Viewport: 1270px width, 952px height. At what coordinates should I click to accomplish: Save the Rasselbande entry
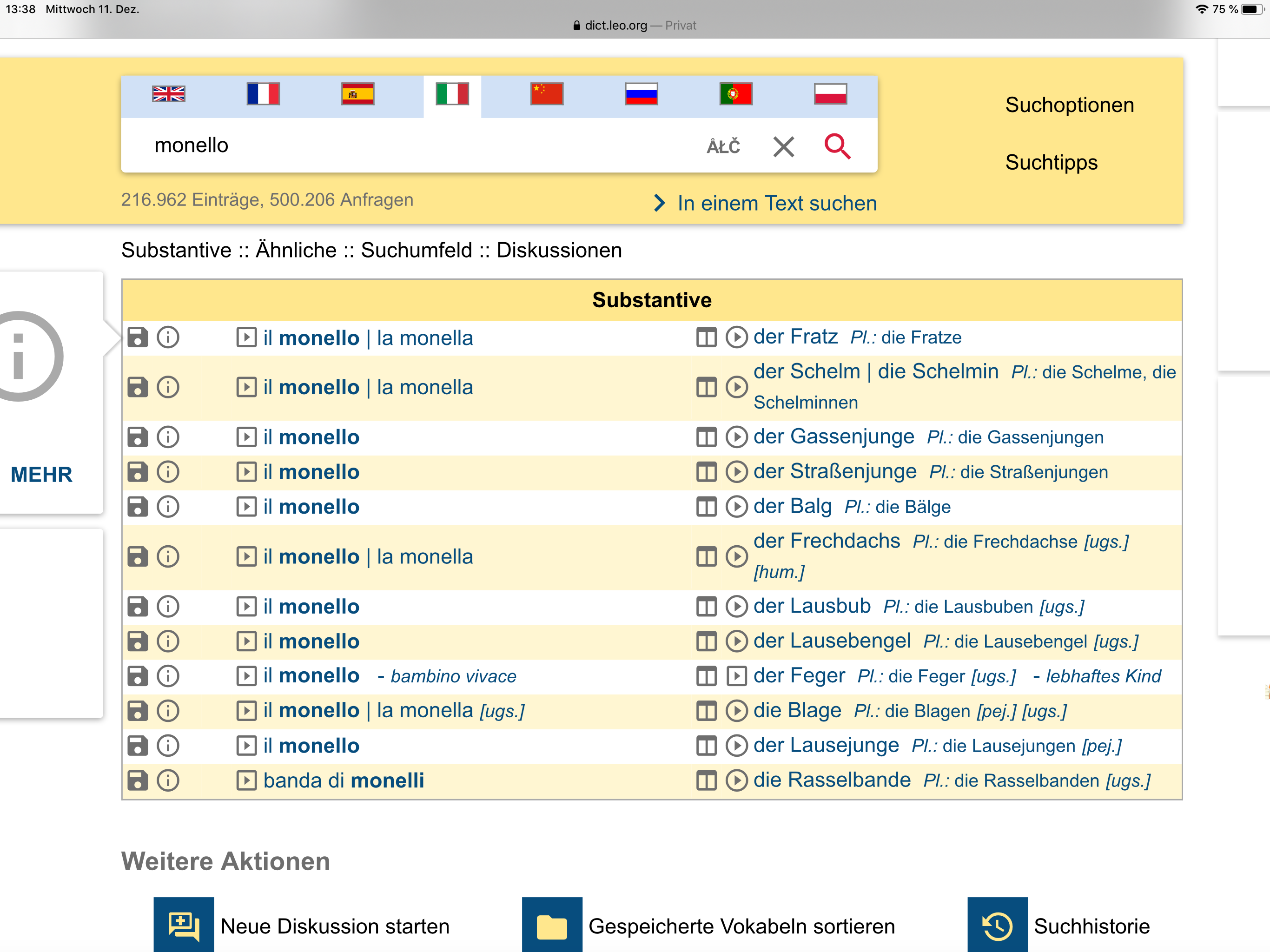click(x=137, y=780)
